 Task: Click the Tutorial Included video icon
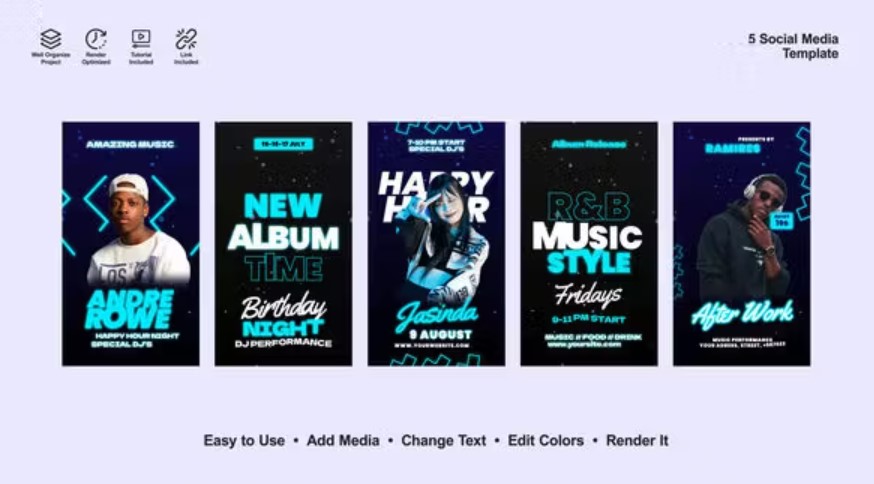[141, 39]
